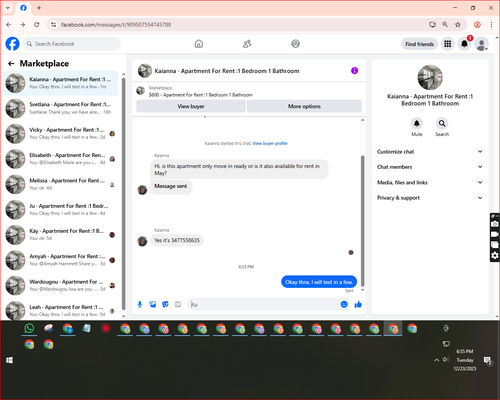Click the Marketplace listing $600 title
The width and height of the screenshot is (500, 400).
pyautogui.click(x=200, y=95)
